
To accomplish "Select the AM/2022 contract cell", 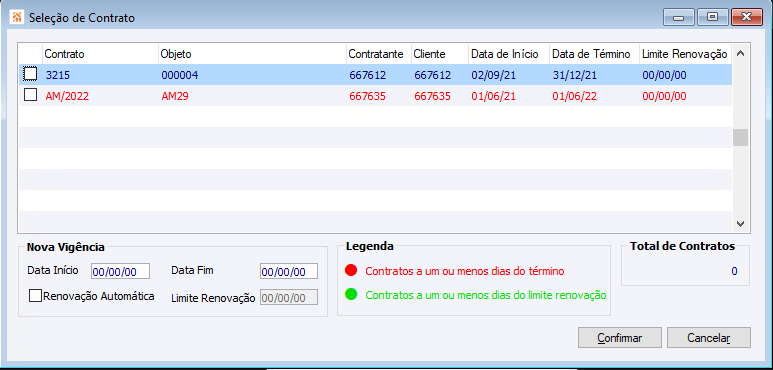I will 67,96.
